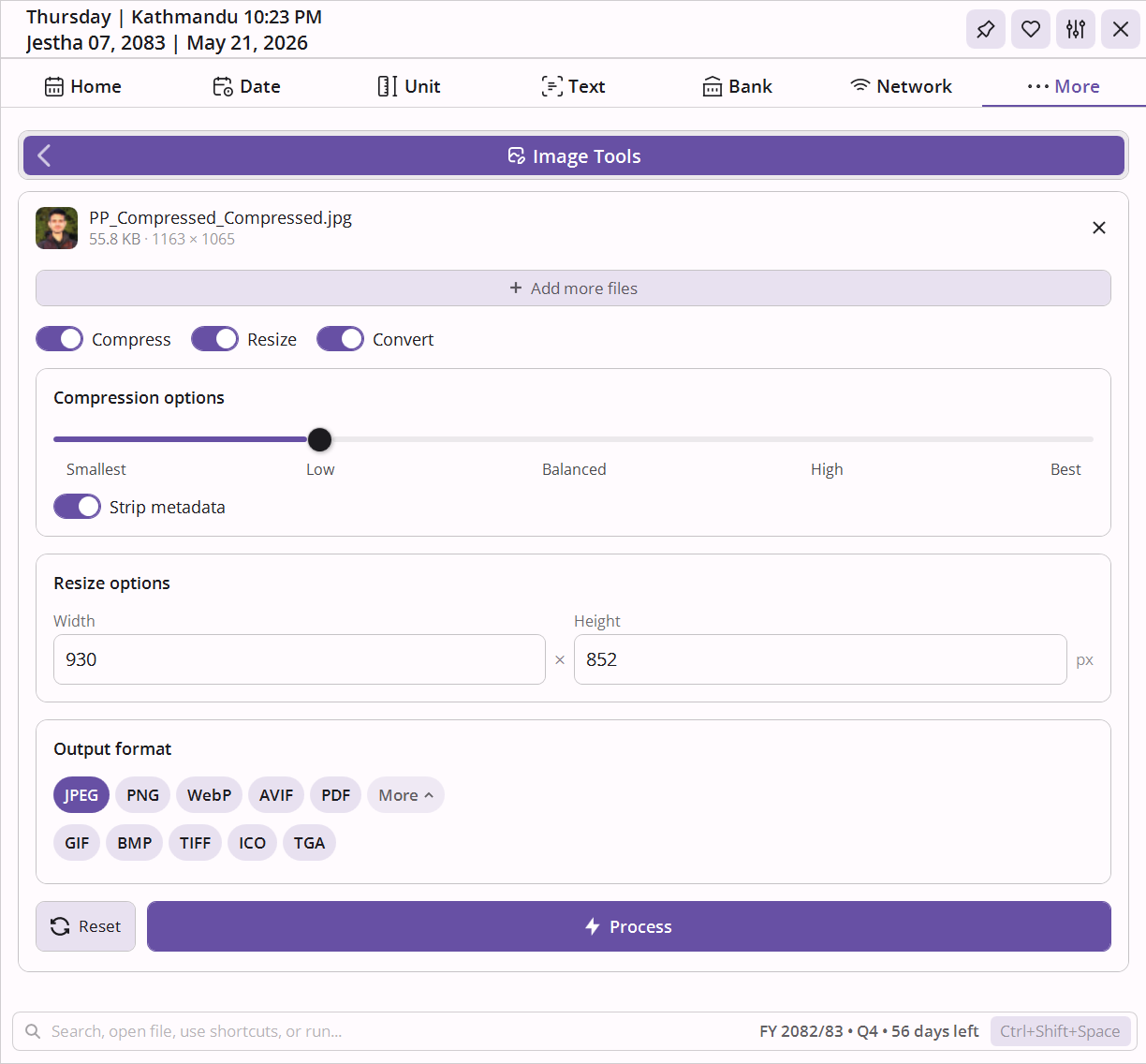Click the Height input field
1146x1064 pixels.
pyautogui.click(x=820, y=659)
